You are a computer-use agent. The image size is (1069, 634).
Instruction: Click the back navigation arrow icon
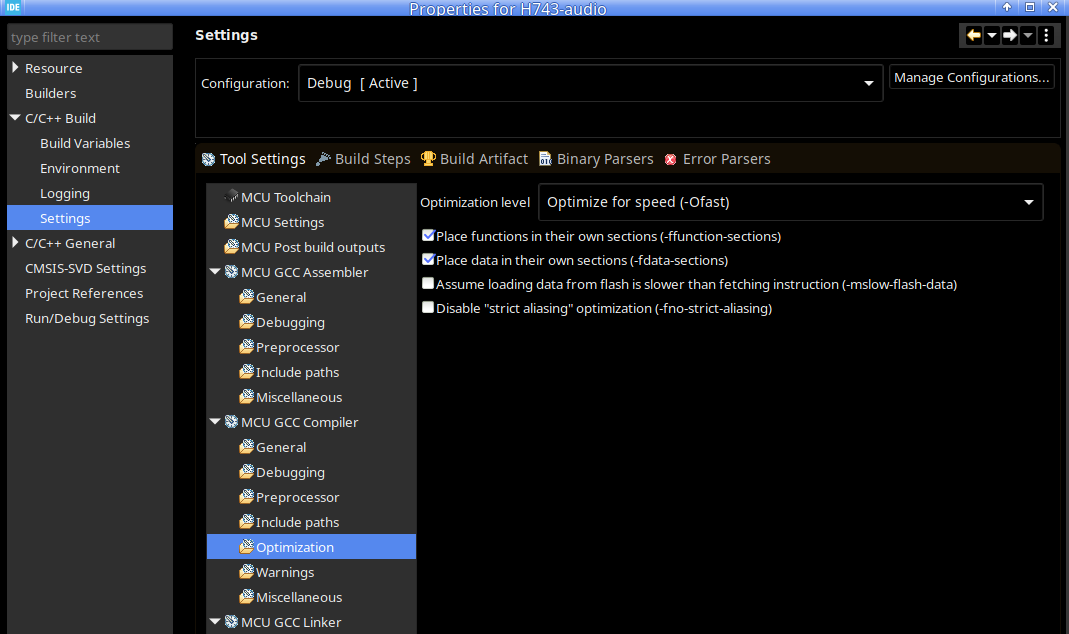(x=973, y=35)
